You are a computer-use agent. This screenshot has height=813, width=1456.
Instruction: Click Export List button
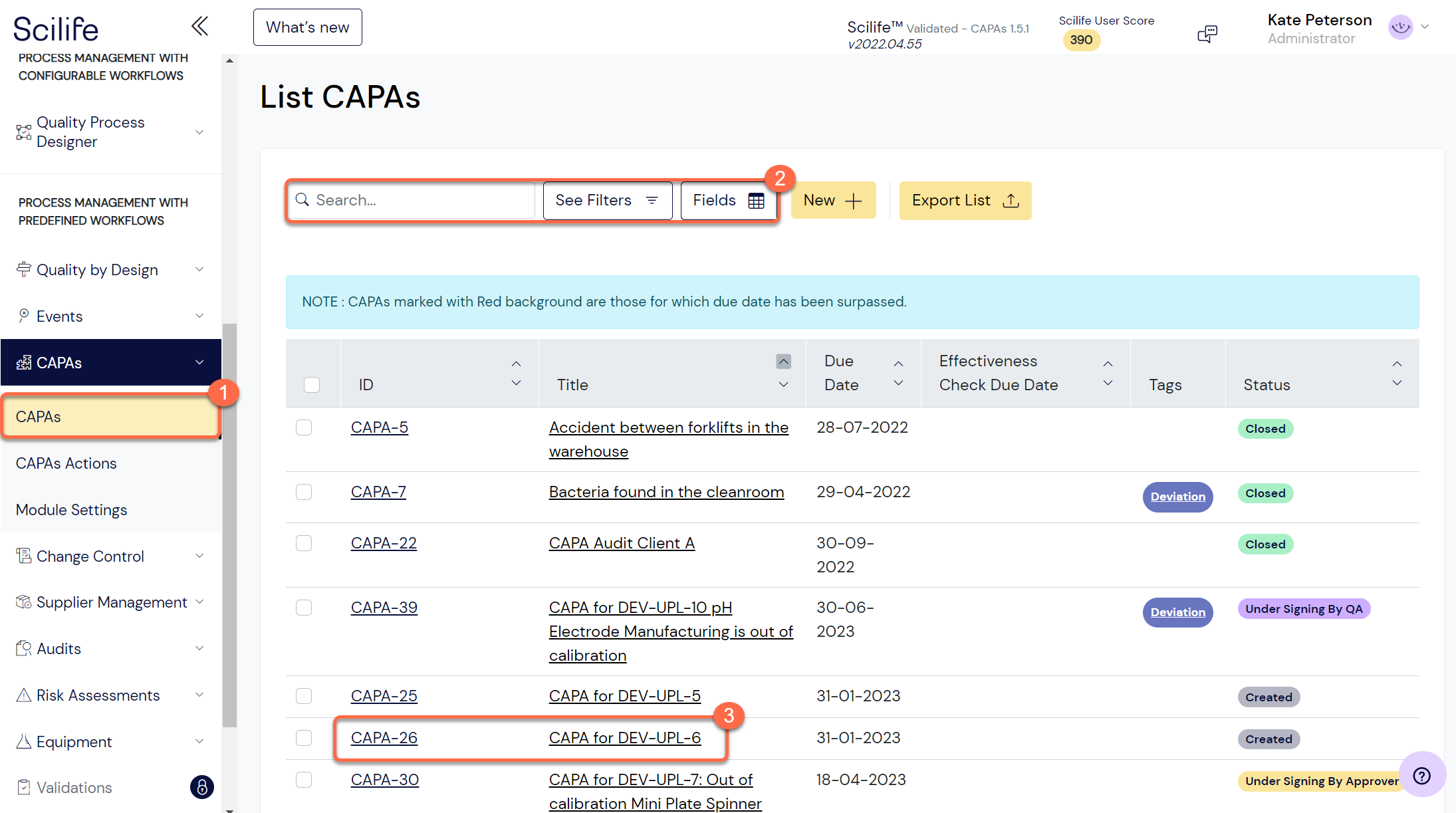tap(965, 200)
